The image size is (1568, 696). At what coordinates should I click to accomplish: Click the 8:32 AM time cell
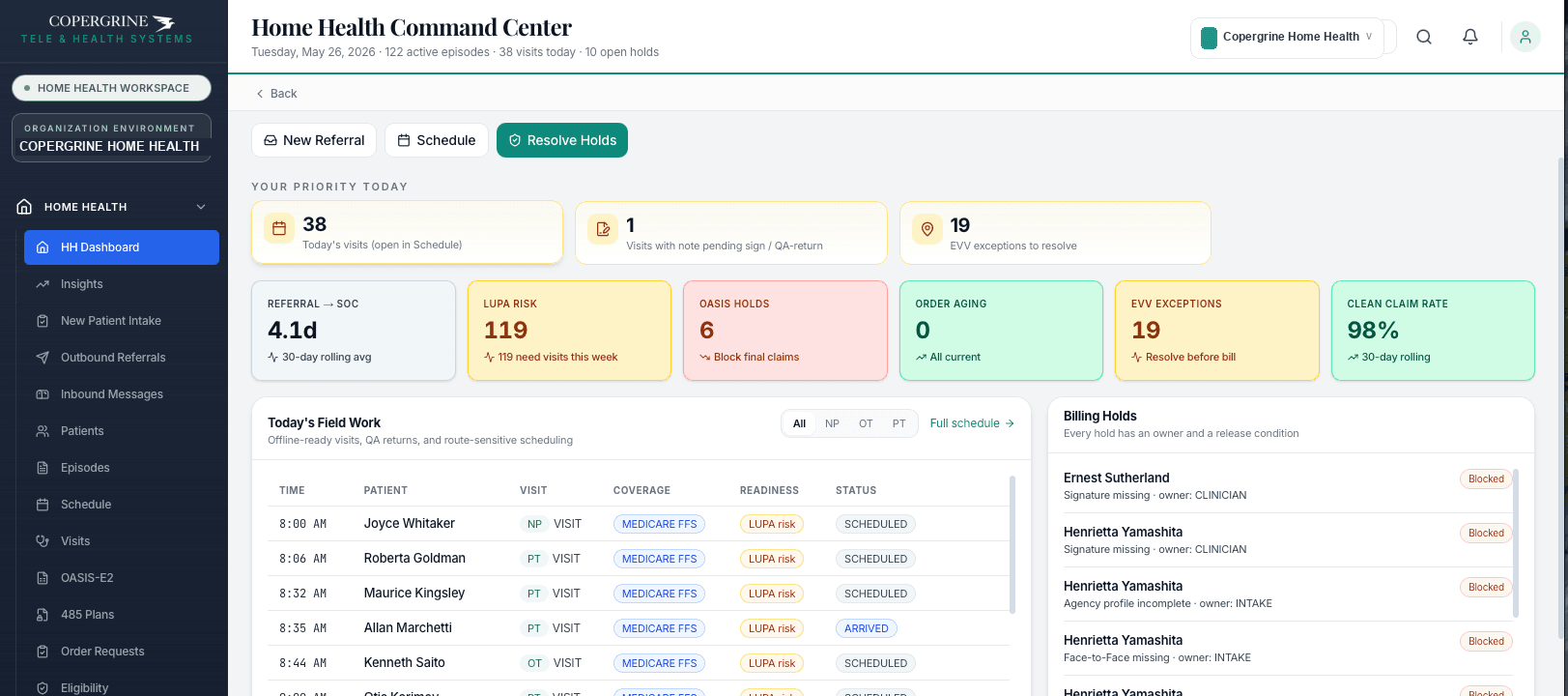302,594
